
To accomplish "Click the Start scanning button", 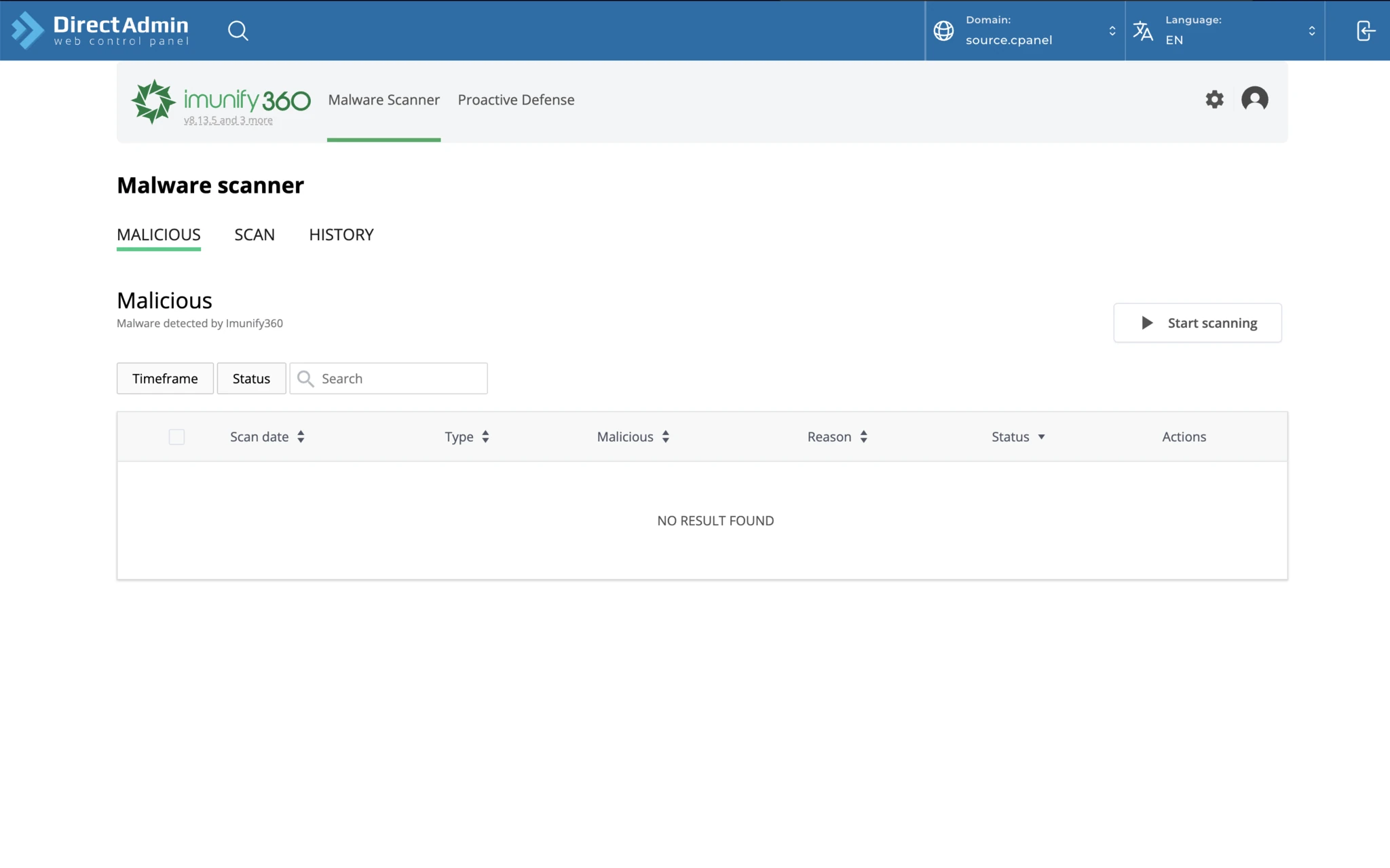I will pos(1197,323).
